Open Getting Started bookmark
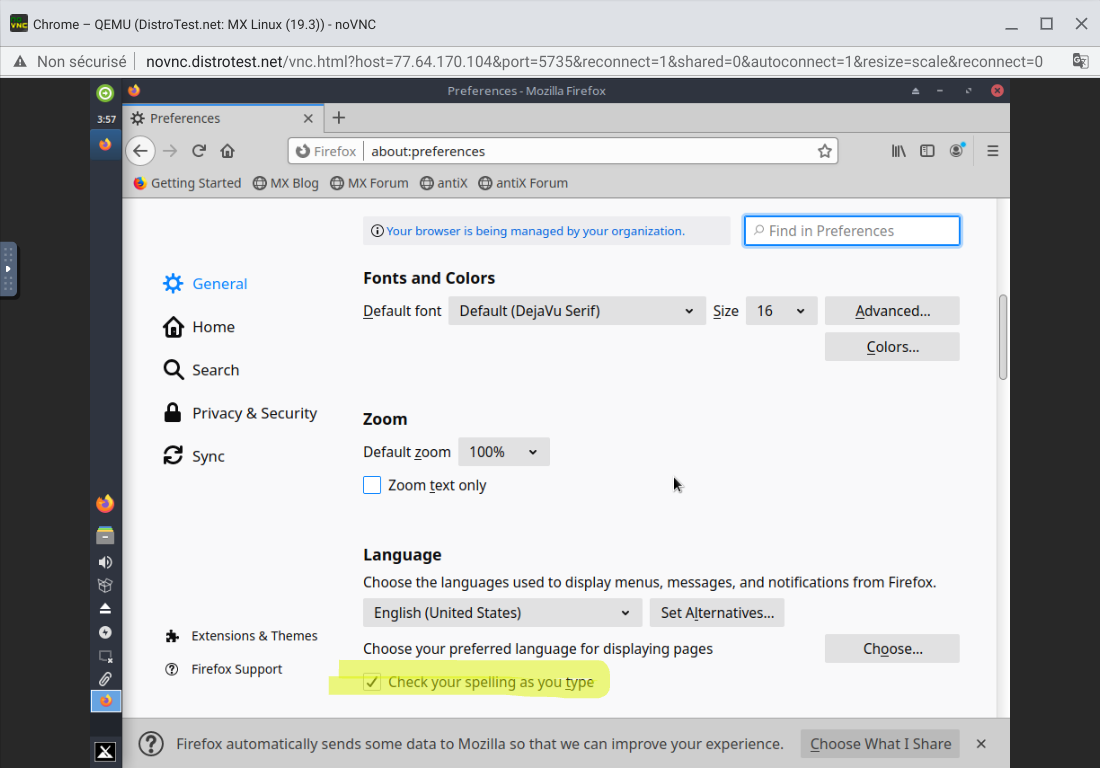1100x768 pixels. (x=187, y=183)
